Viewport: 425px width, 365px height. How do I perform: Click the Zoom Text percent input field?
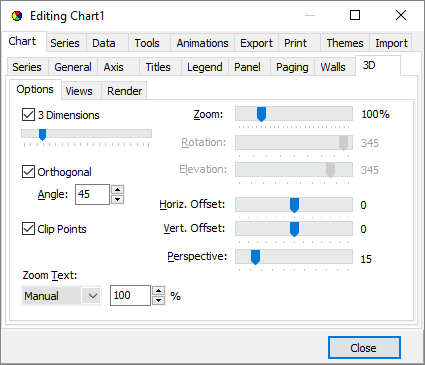coord(130,295)
